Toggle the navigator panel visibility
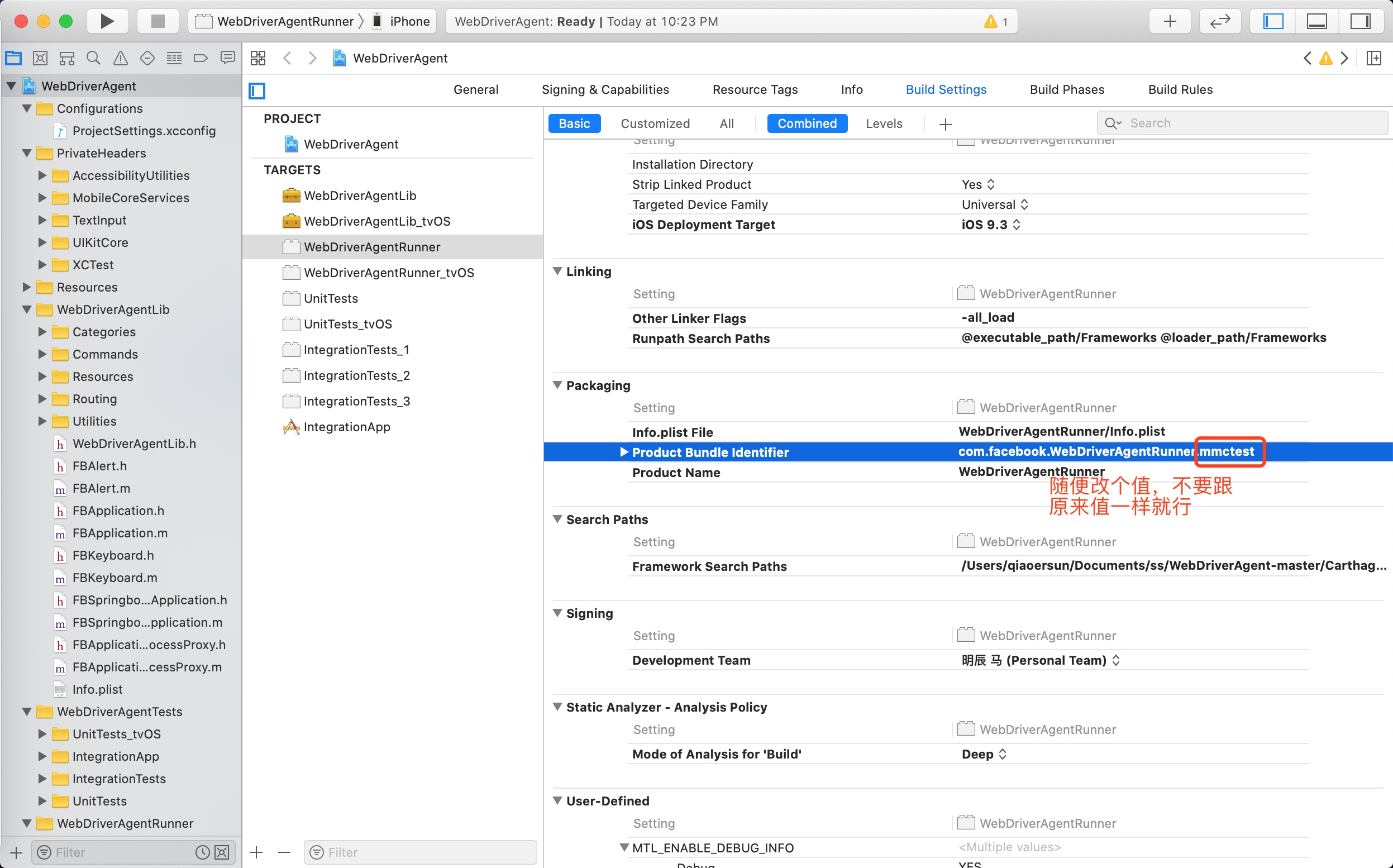Viewport: 1393px width, 868px height. (1272, 21)
